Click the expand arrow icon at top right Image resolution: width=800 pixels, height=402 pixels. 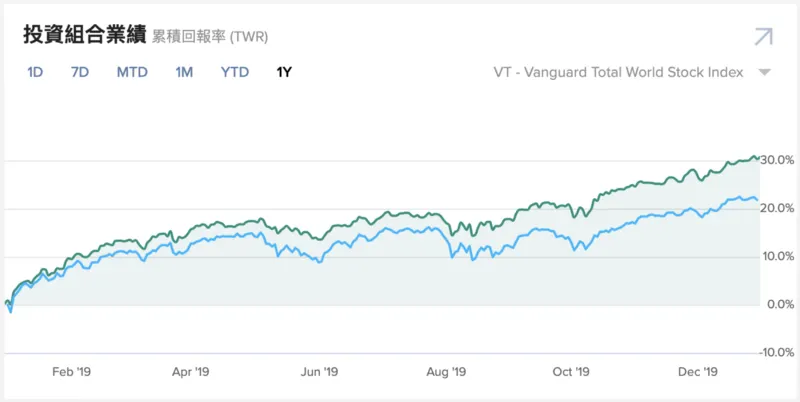tap(763, 37)
